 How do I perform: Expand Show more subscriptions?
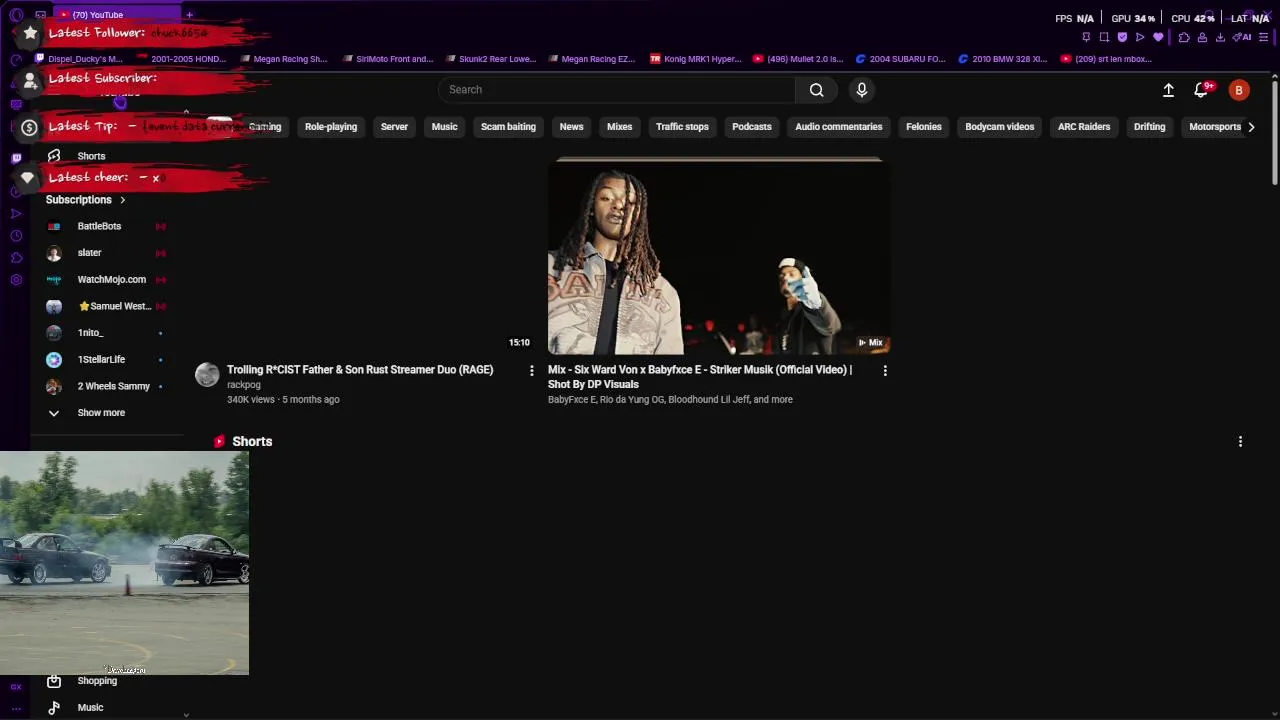101,413
